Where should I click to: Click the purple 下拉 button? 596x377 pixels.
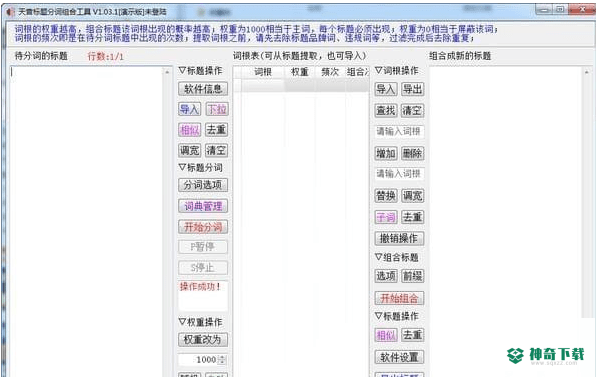pyautogui.click(x=217, y=109)
